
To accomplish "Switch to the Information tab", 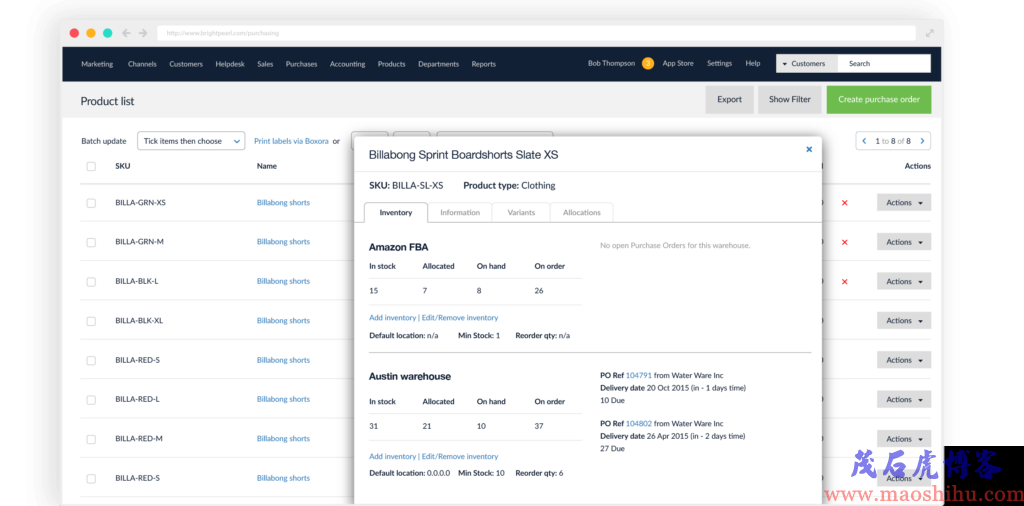I will [460, 213].
